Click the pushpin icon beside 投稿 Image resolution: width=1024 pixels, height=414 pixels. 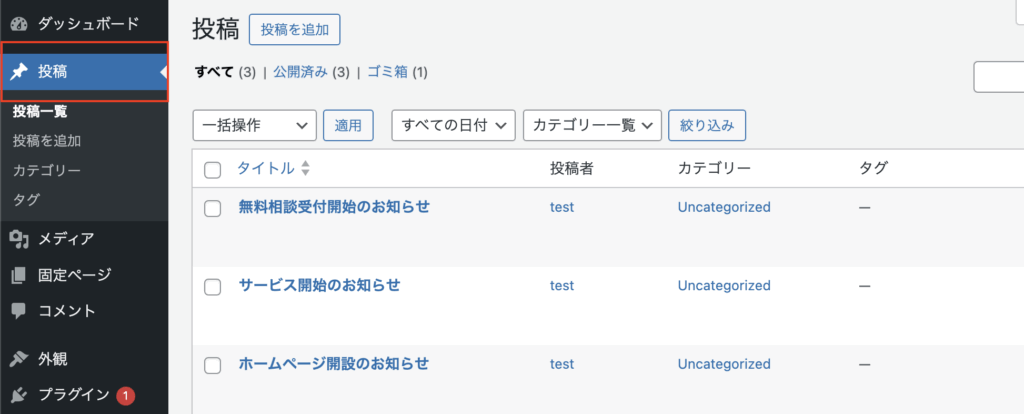click(x=18, y=71)
